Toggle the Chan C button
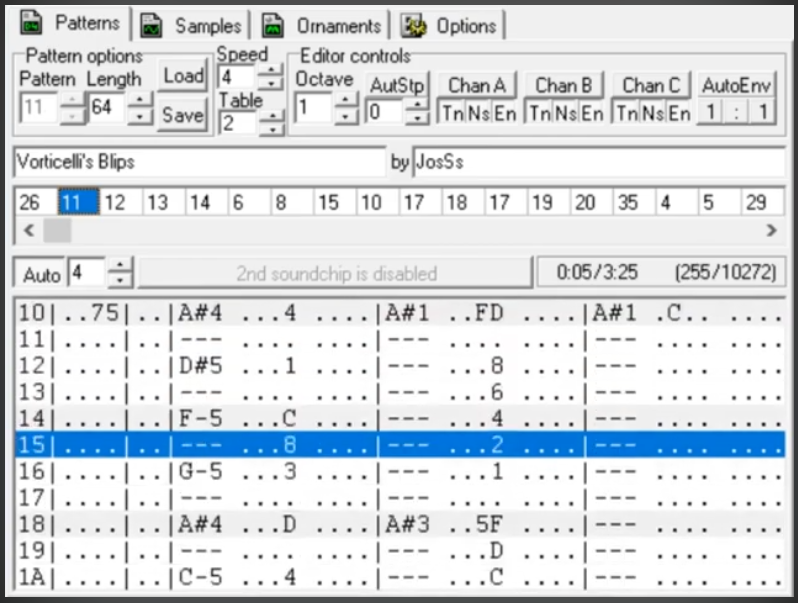Image resolution: width=798 pixels, height=603 pixels. tap(650, 85)
